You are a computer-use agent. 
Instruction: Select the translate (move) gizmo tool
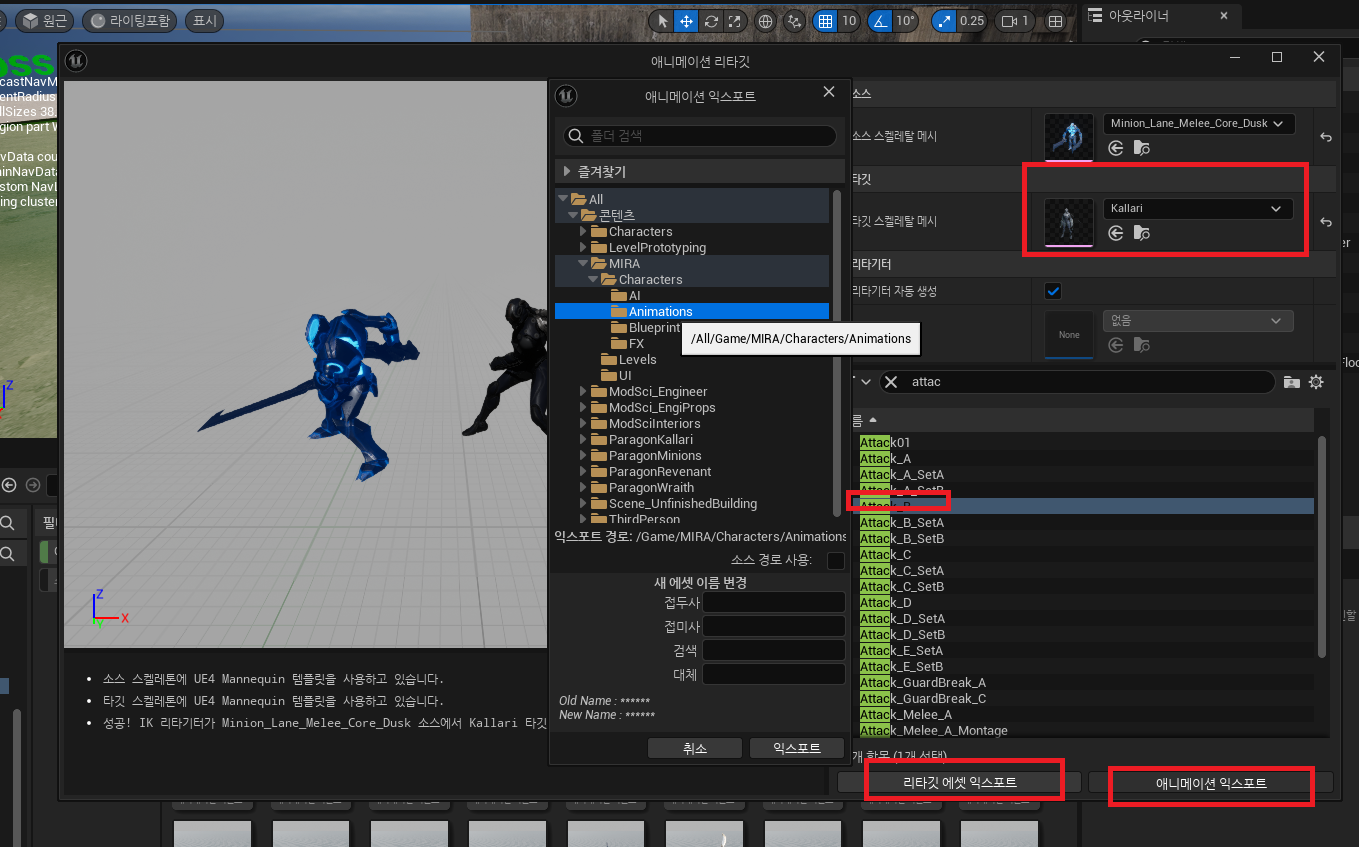coord(687,21)
